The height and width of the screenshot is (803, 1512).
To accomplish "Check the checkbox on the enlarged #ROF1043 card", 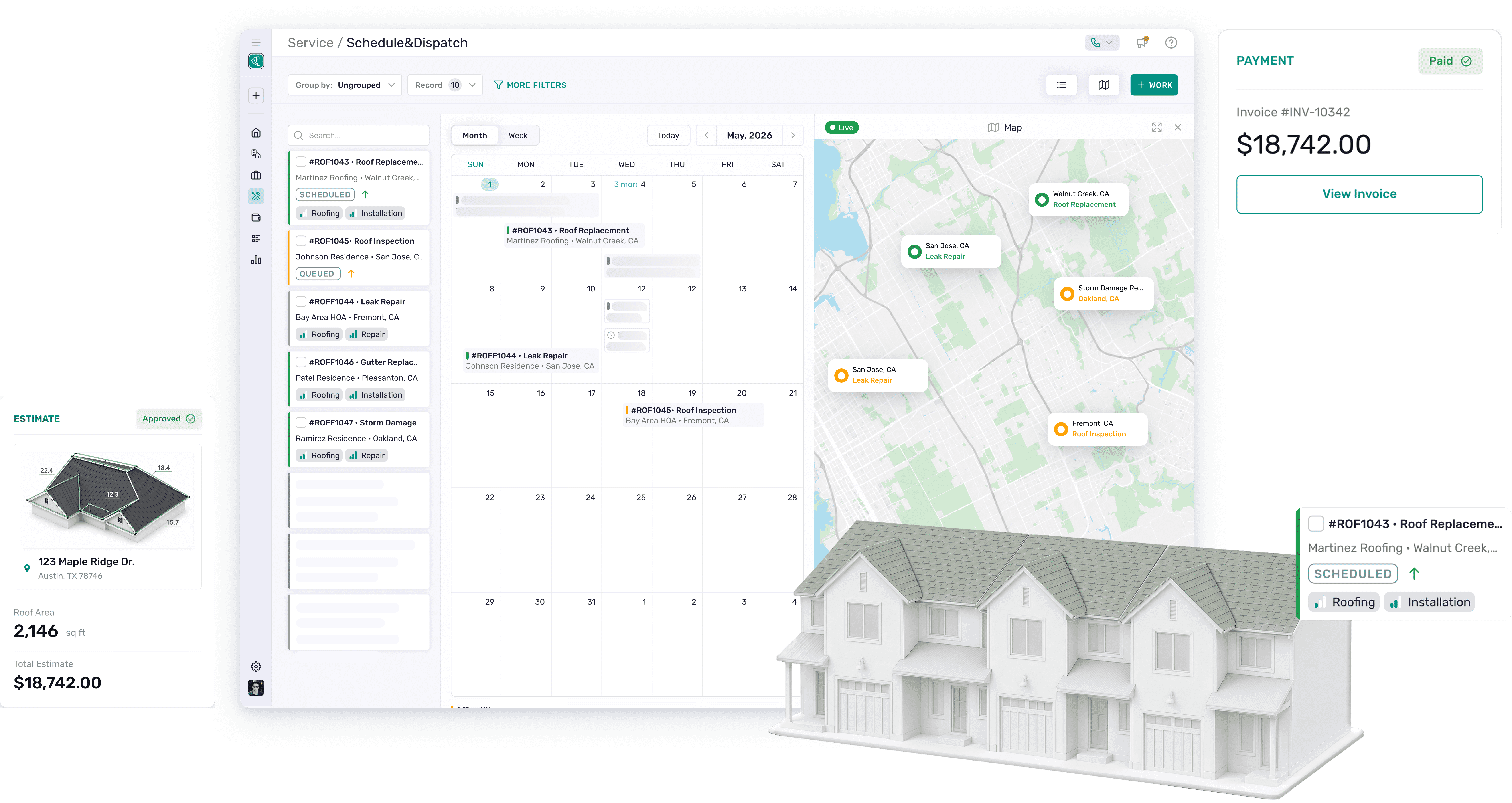I will coord(1316,524).
